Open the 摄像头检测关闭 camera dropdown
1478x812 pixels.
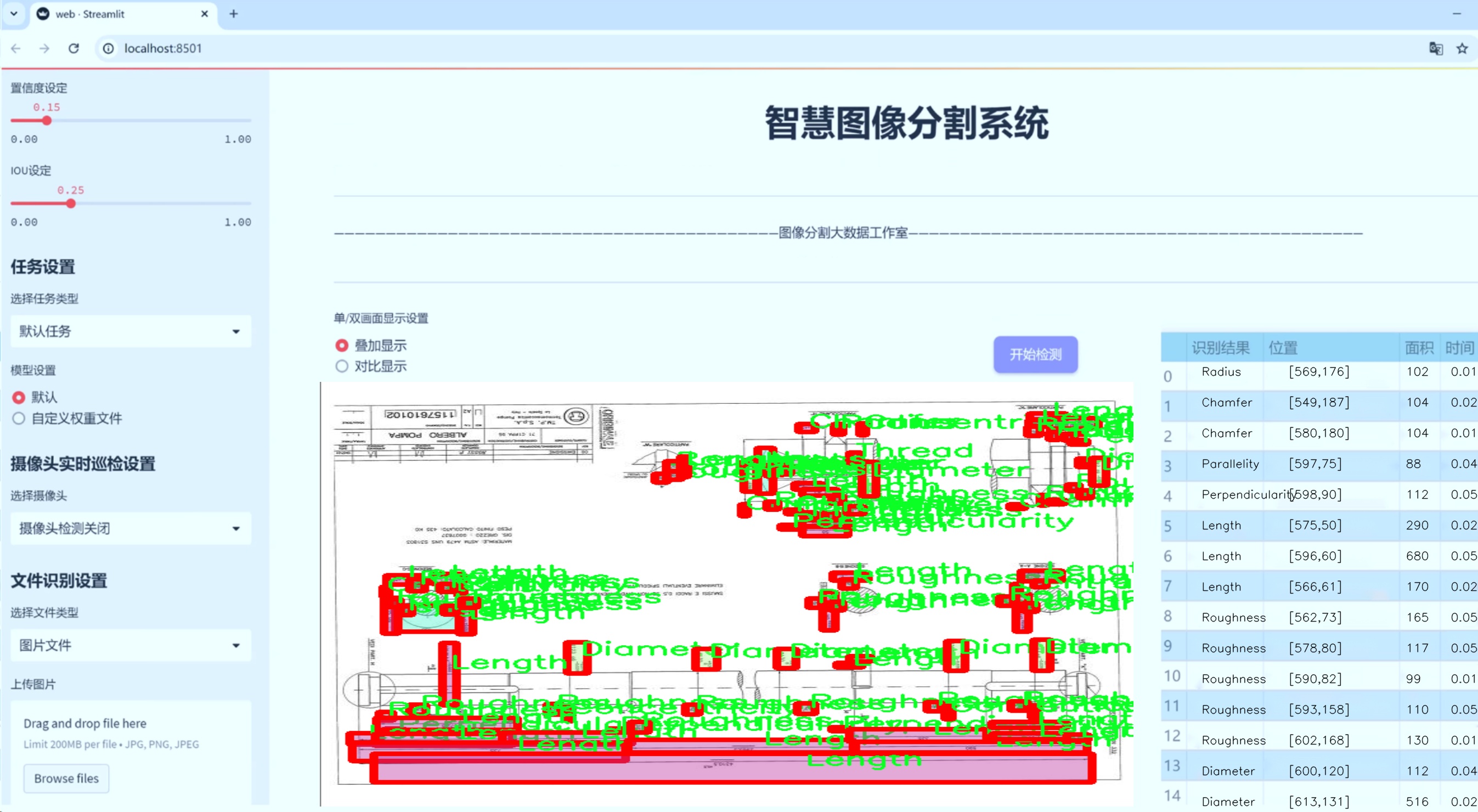[x=131, y=528]
